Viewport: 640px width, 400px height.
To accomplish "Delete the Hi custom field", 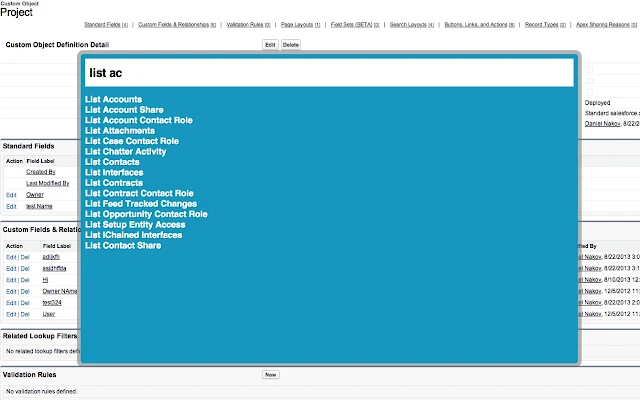I will coord(25,280).
